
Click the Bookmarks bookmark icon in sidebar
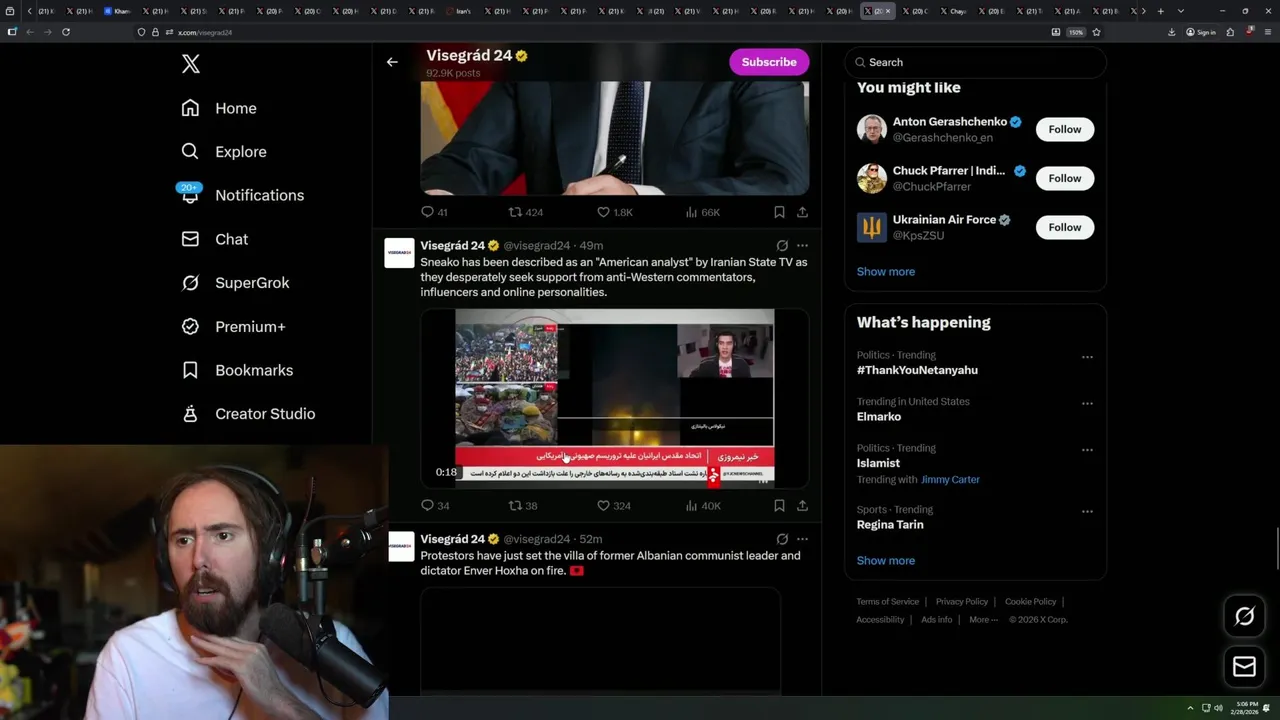(190, 370)
